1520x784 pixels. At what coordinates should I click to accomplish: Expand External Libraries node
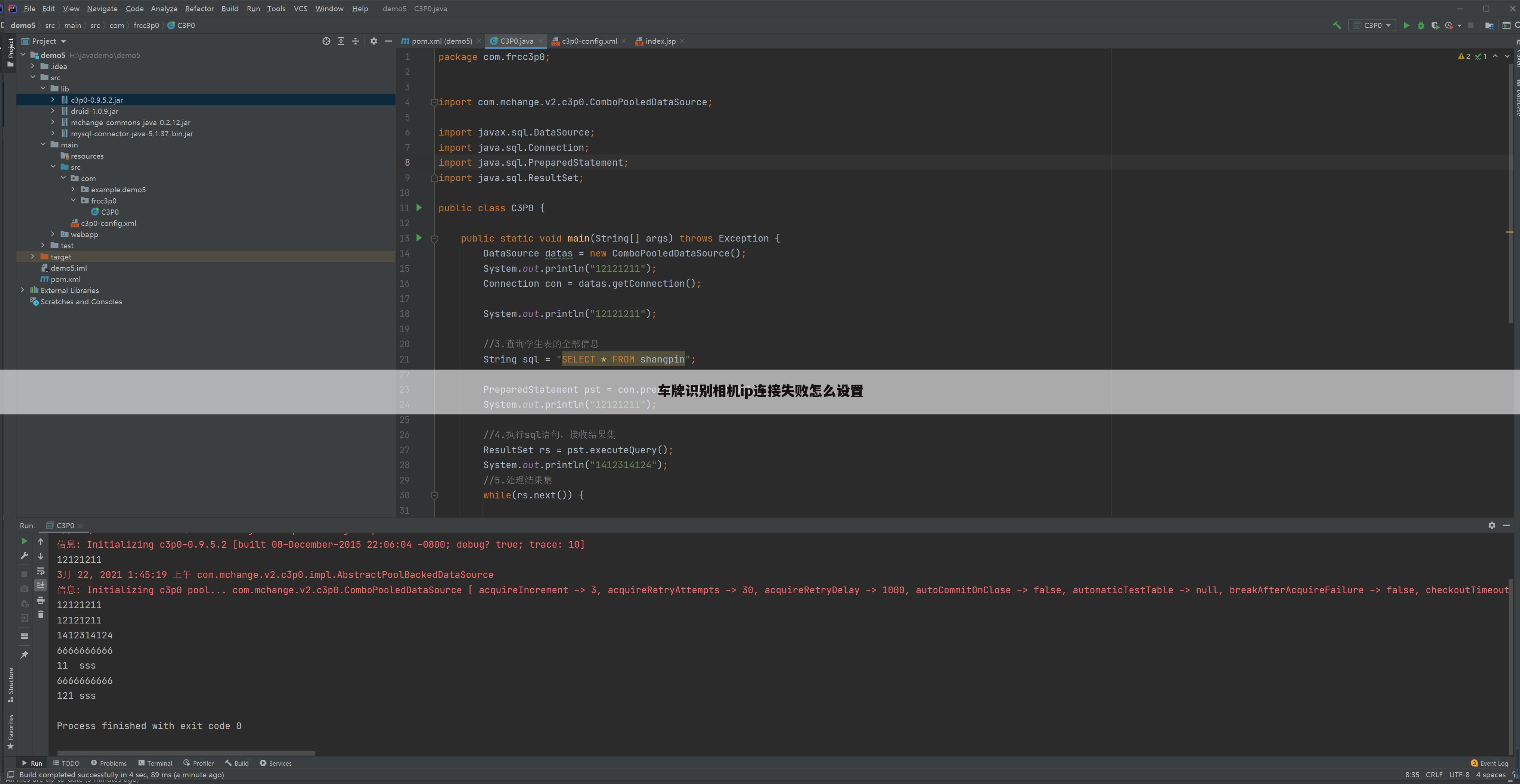pos(23,290)
